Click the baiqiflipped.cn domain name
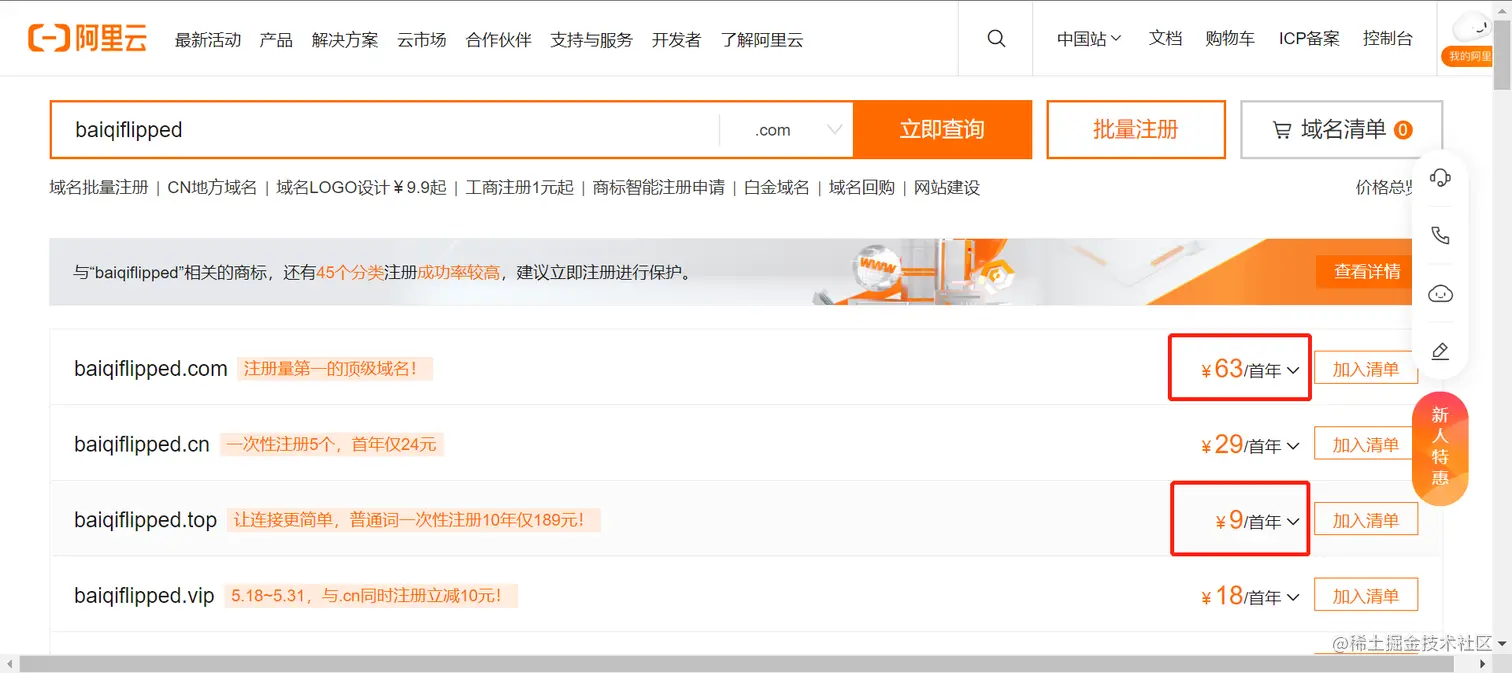The image size is (1512, 673). pos(142,445)
